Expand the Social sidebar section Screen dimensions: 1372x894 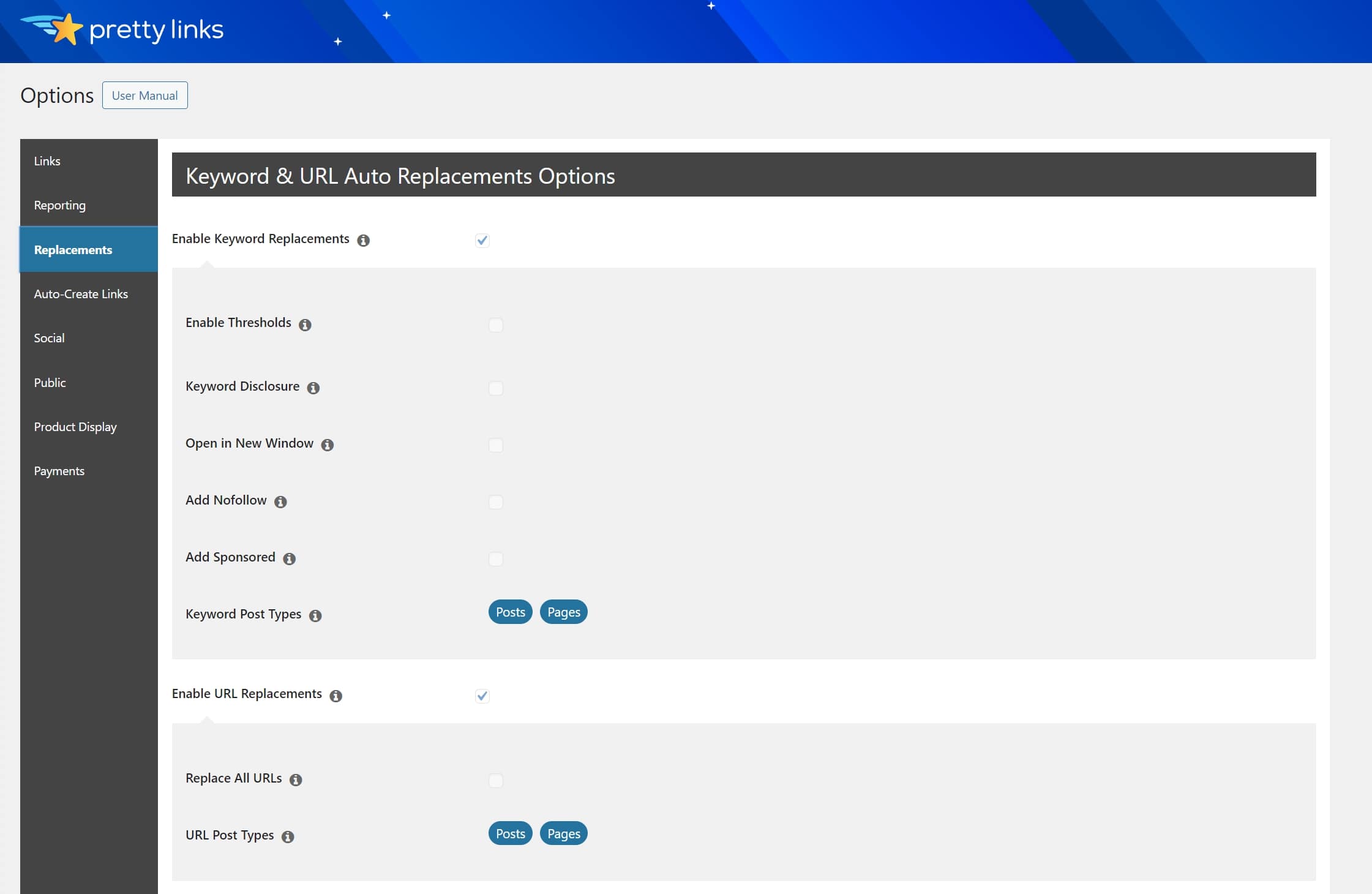click(x=49, y=337)
